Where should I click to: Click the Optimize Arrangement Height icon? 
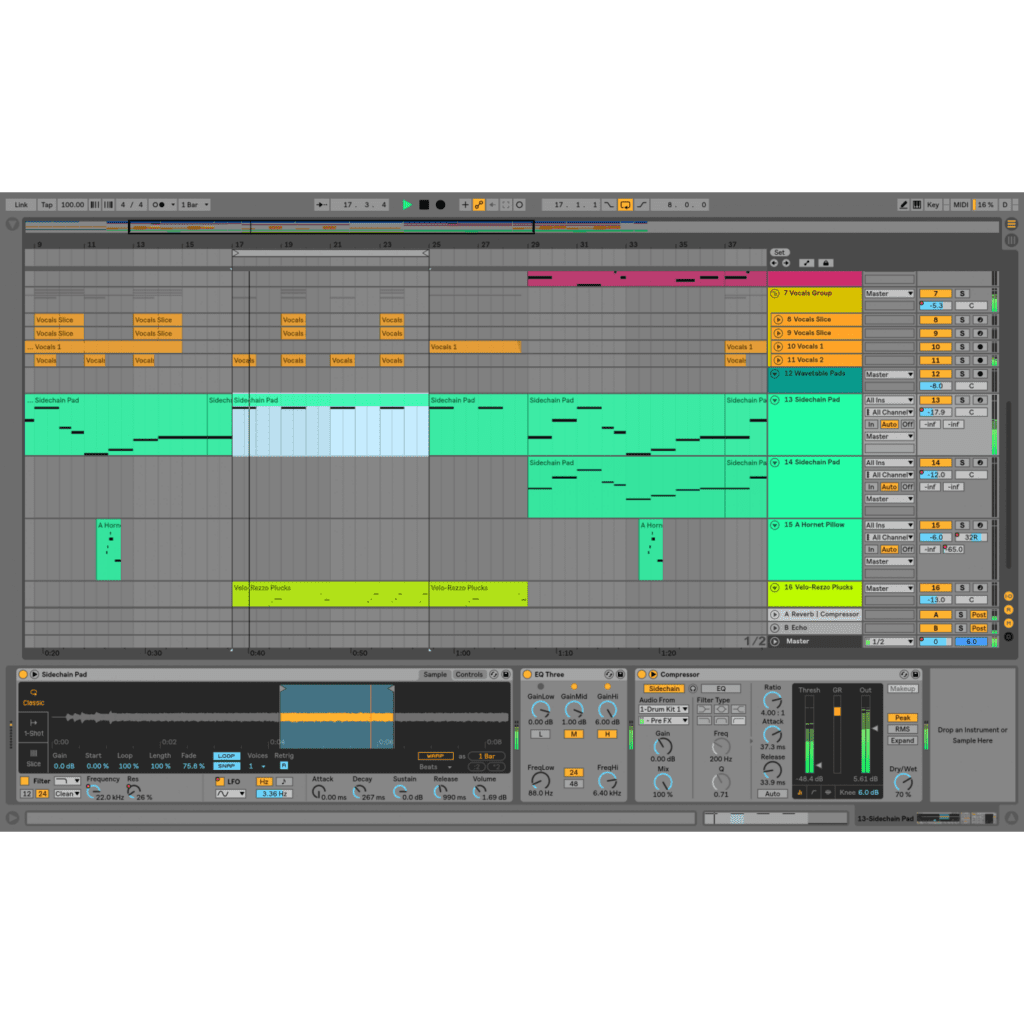coord(807,263)
